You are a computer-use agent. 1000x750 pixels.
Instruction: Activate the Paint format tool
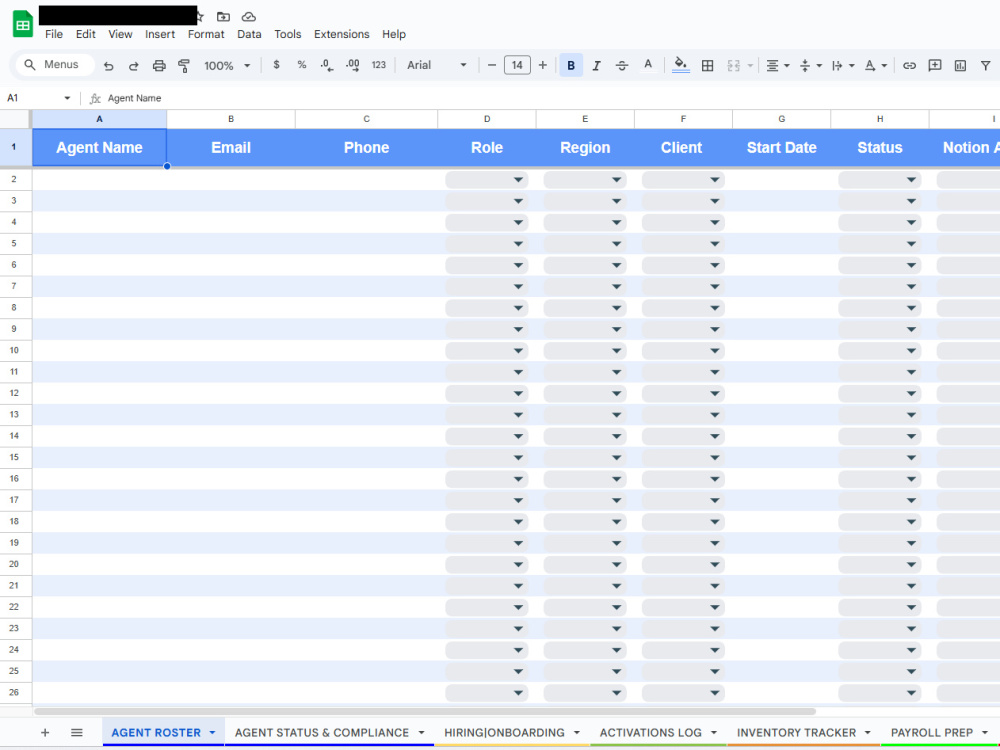click(184, 66)
